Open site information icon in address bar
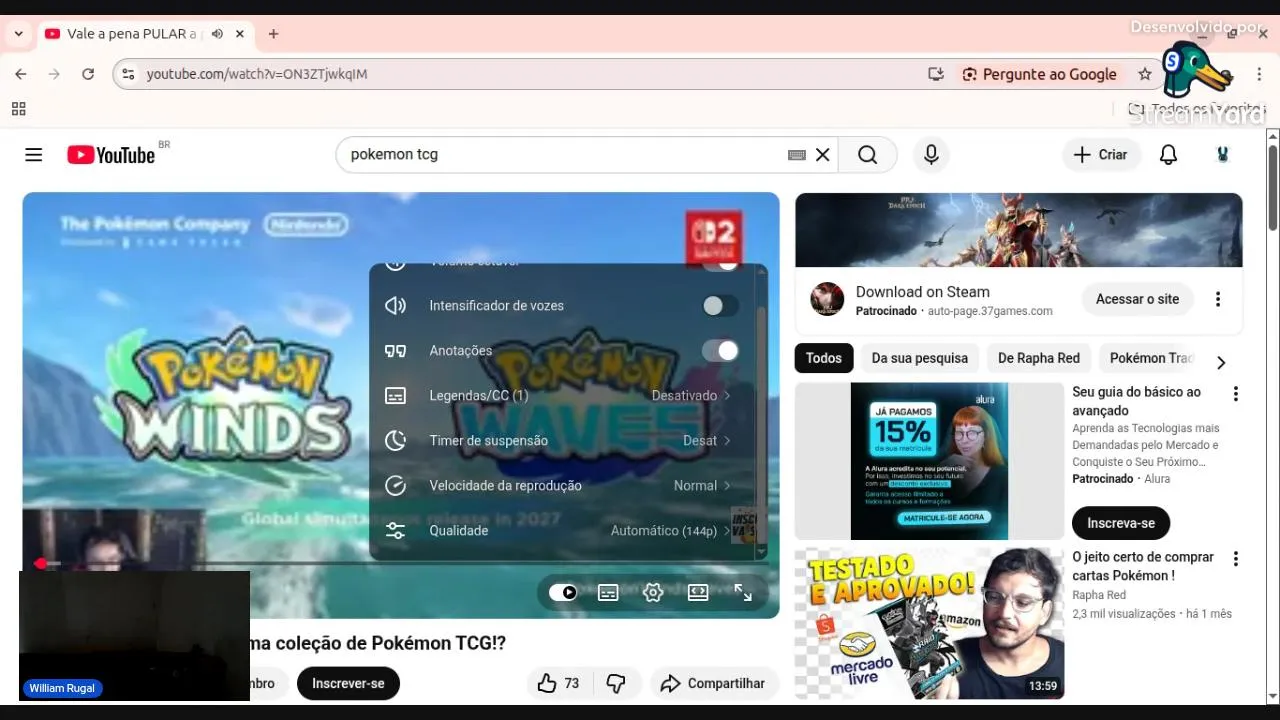1280x720 pixels. point(127,74)
